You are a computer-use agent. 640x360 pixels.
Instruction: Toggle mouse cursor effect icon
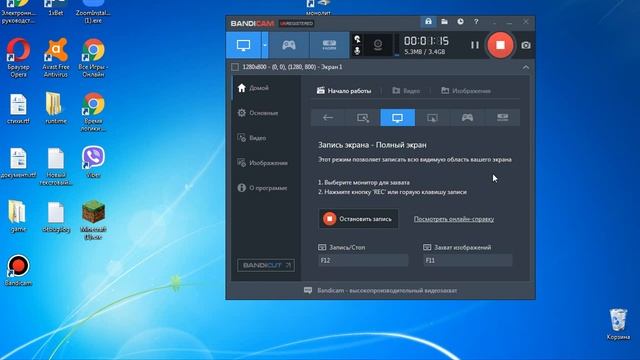point(357,39)
